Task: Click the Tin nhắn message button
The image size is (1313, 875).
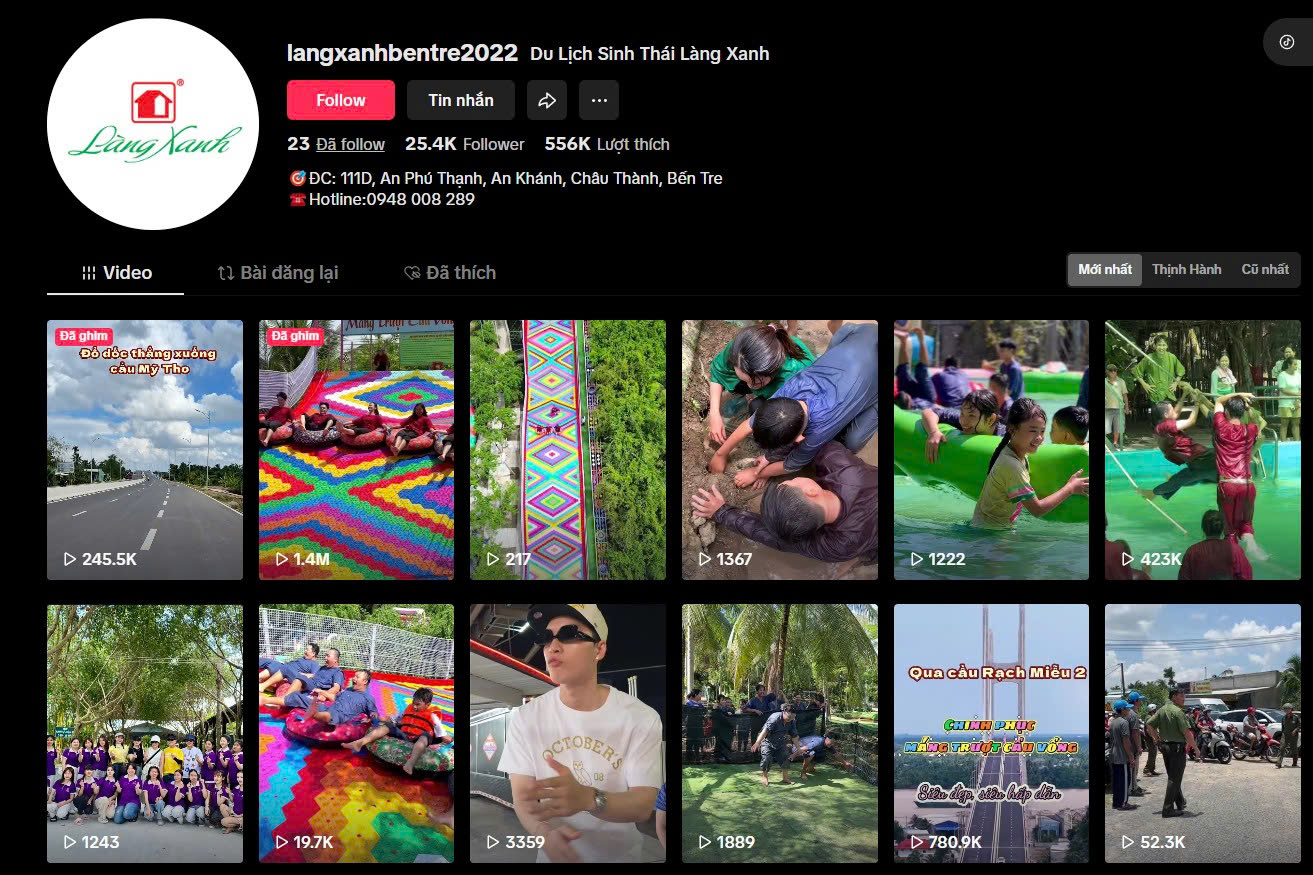Action: tap(461, 100)
